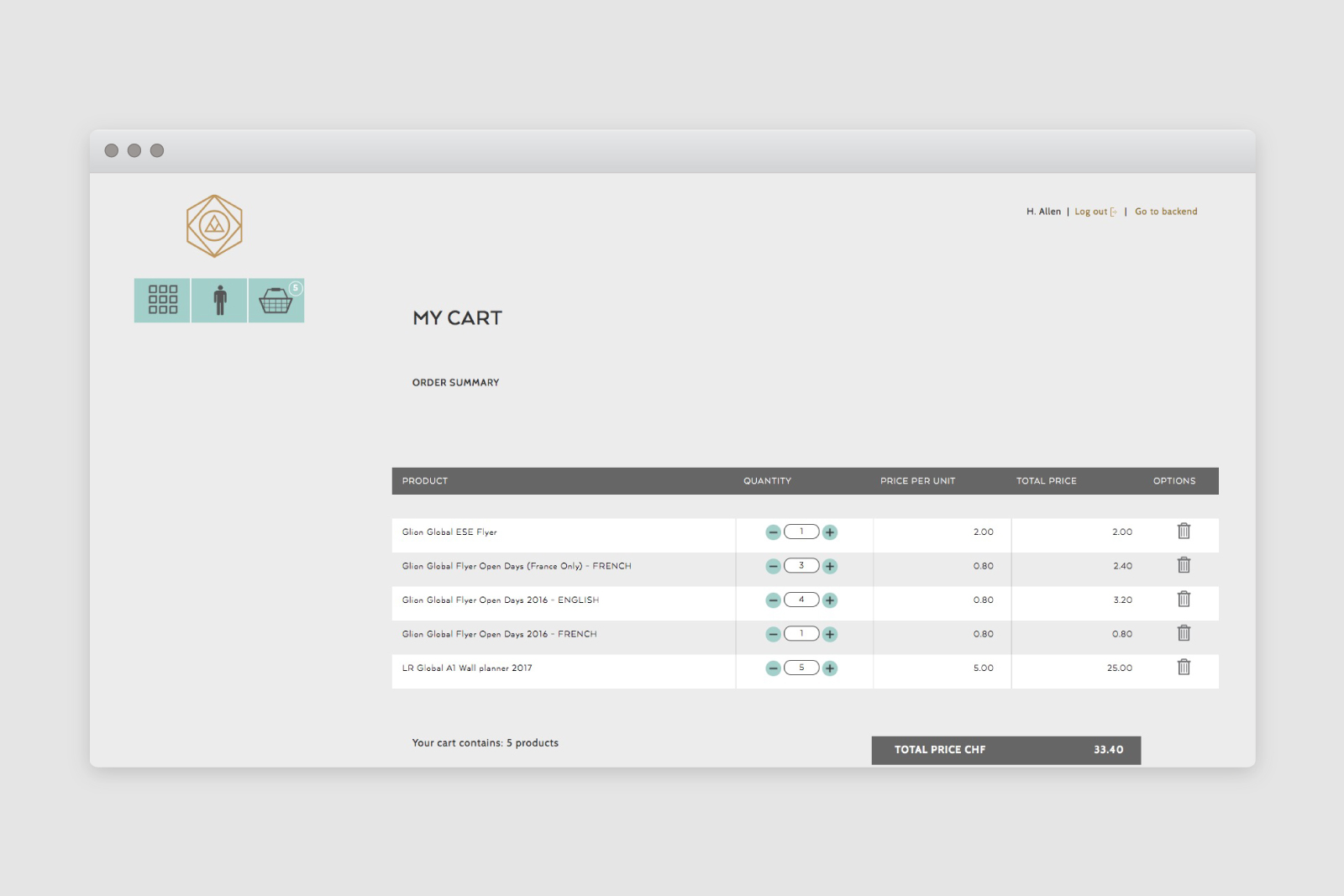Increase quantity of Open Days 2016 ENGLISH

[830, 600]
